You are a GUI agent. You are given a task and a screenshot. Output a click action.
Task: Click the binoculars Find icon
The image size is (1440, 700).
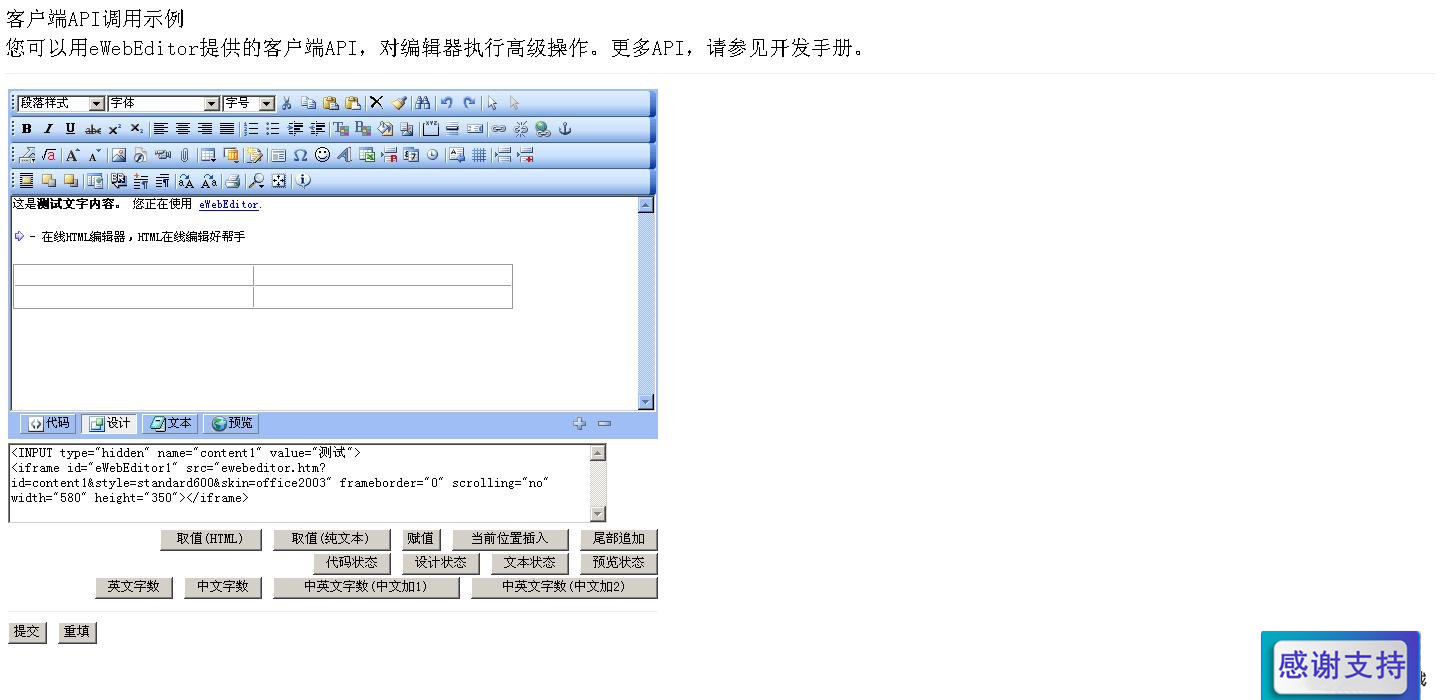[x=422, y=103]
